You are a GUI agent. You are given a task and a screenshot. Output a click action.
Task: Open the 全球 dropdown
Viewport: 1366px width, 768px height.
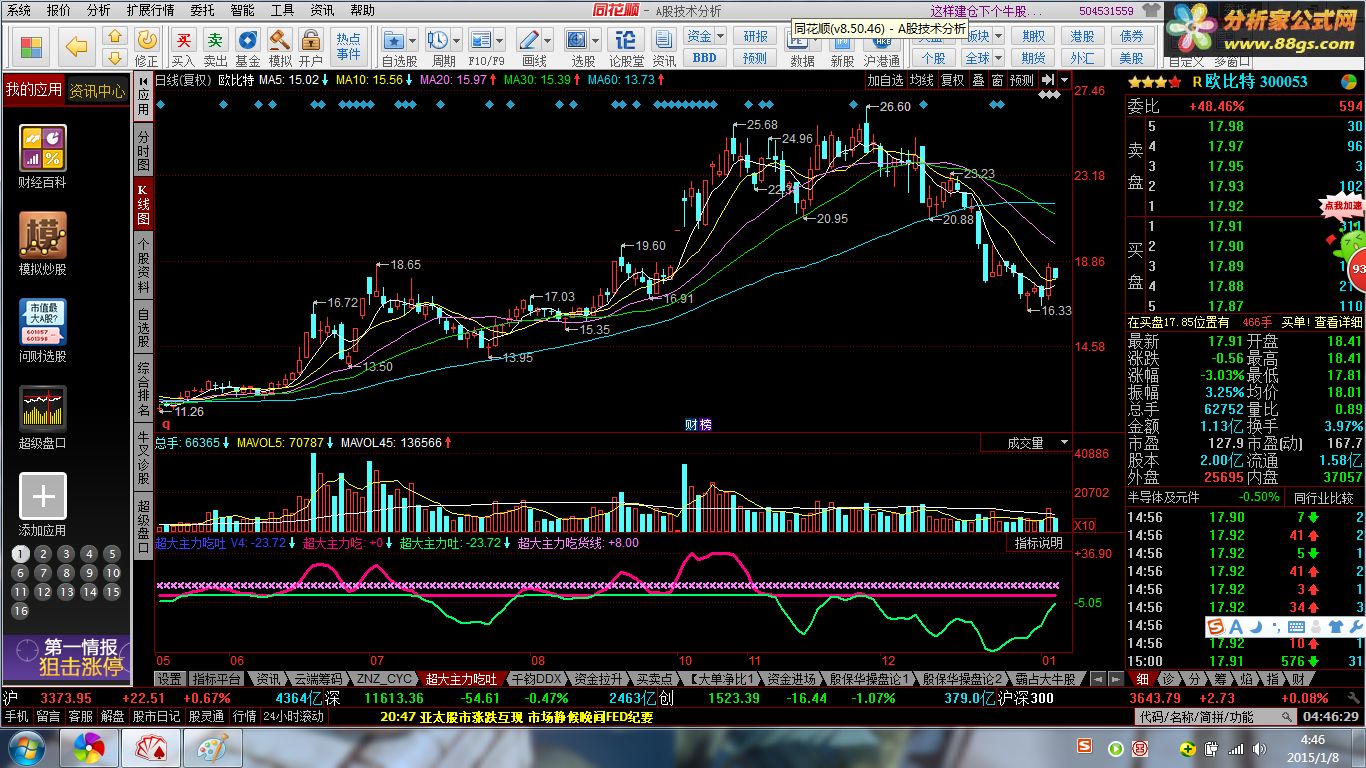(x=982, y=58)
